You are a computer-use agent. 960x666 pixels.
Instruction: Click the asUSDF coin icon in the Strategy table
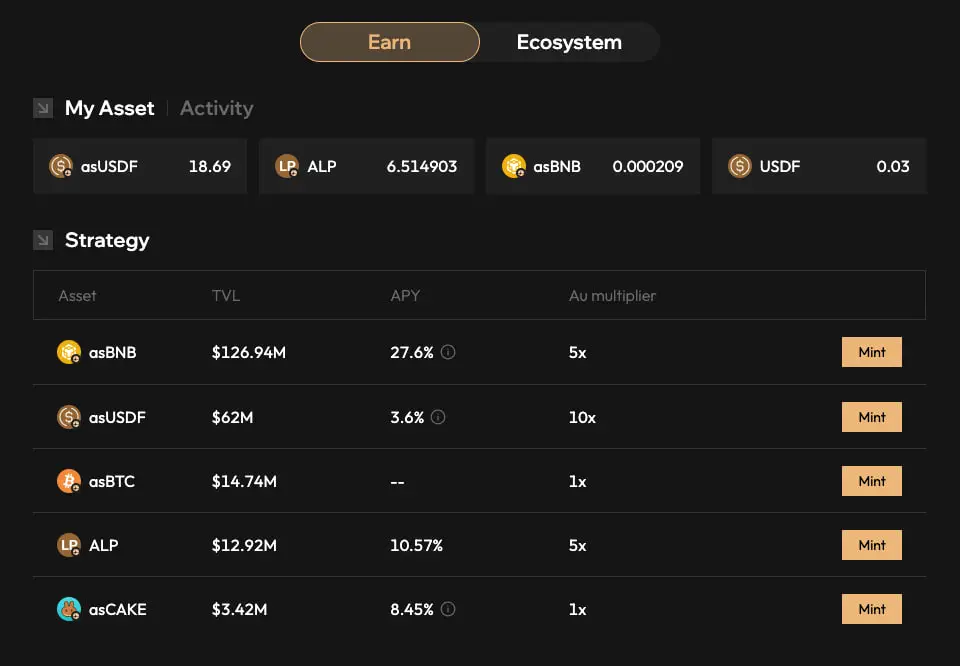click(68, 417)
